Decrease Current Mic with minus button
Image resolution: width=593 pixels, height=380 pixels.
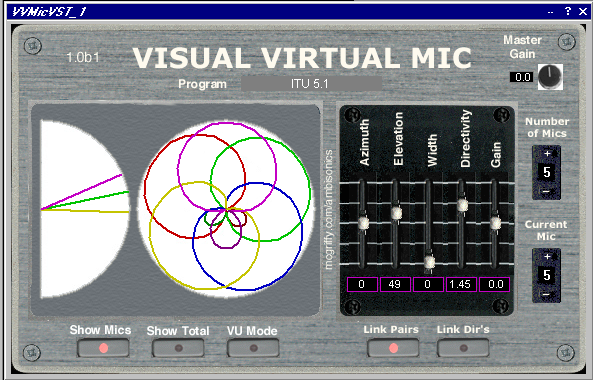tap(546, 295)
